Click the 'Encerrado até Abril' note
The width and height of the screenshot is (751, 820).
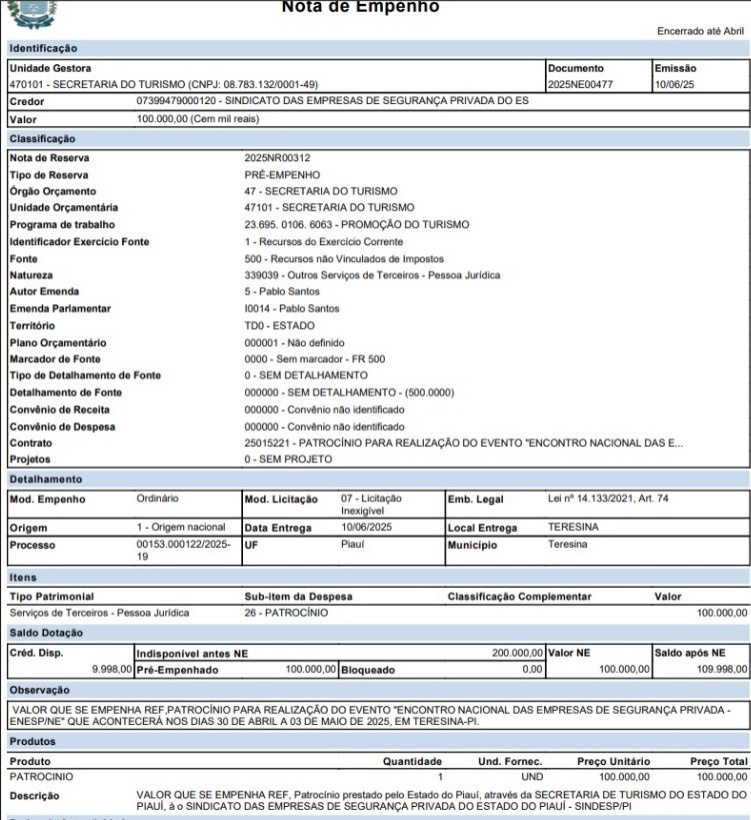tap(700, 31)
